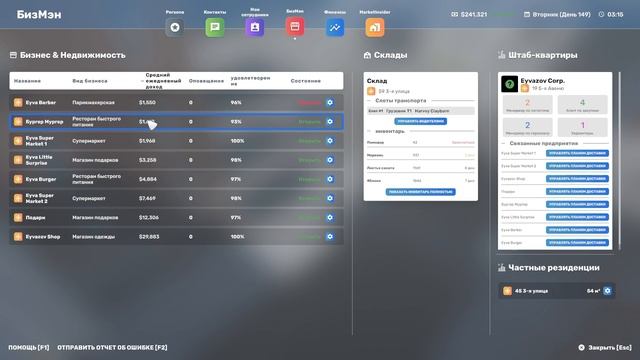The width and height of the screenshot is (640, 360).
Task: Open settings gear for Бургер Мургер
Action: tap(330, 122)
